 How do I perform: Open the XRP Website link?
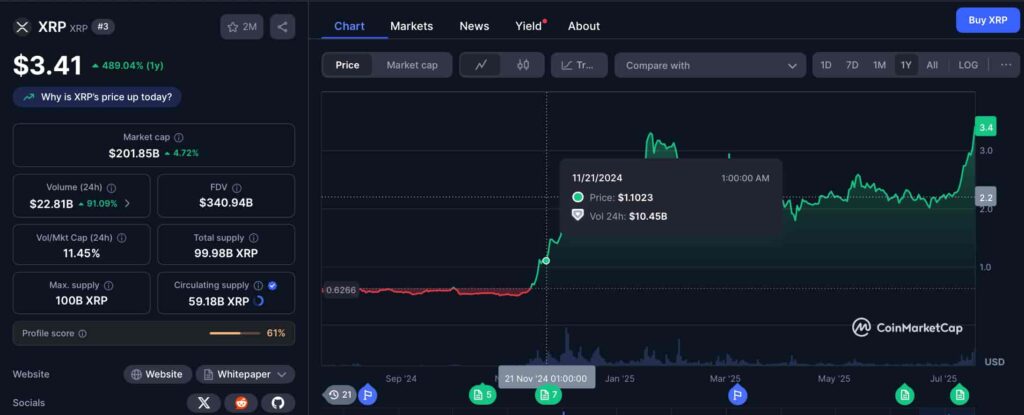coord(157,374)
